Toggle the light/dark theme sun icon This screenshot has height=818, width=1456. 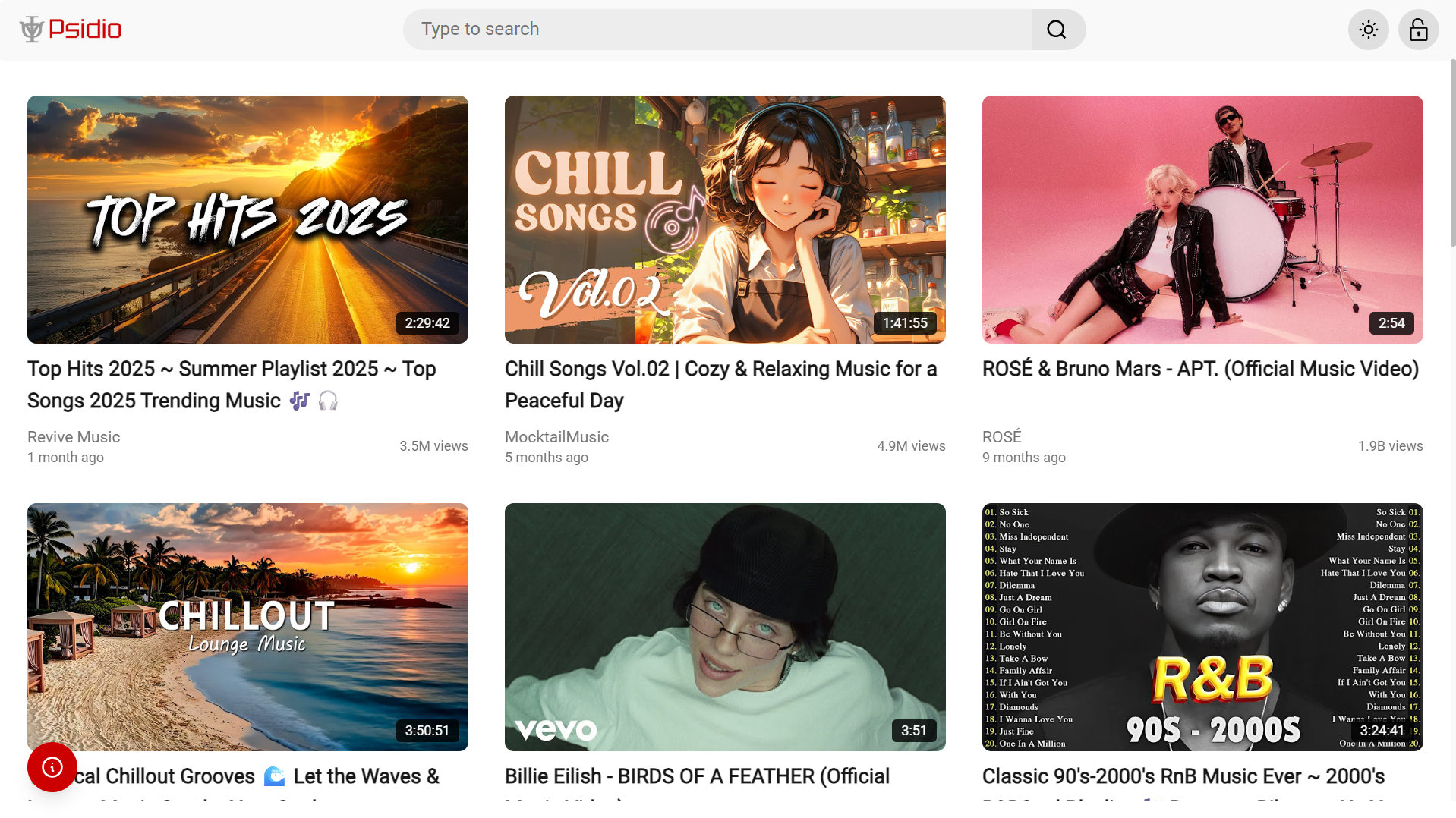1368,30
